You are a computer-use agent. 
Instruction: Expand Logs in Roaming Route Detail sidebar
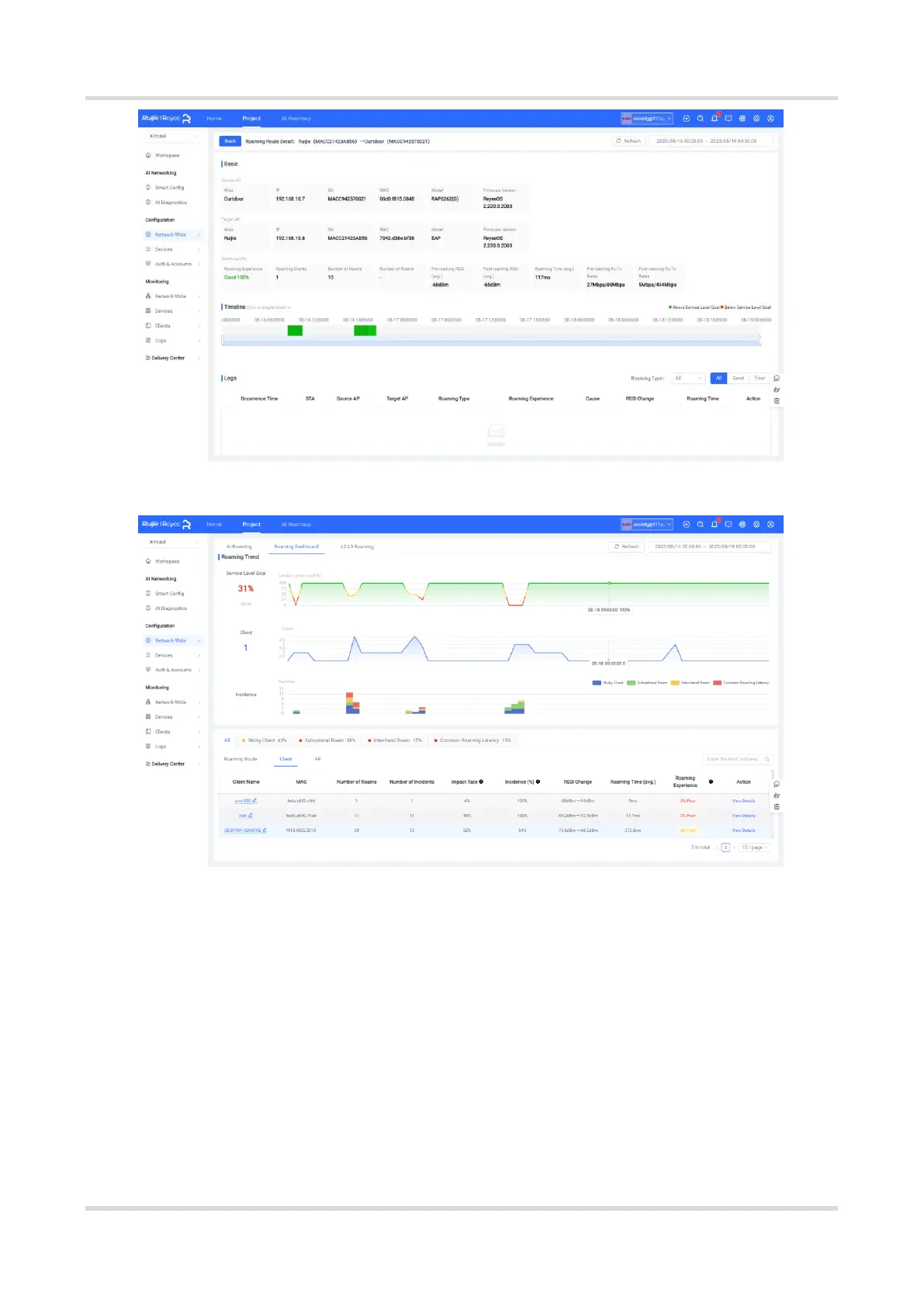pos(173,341)
